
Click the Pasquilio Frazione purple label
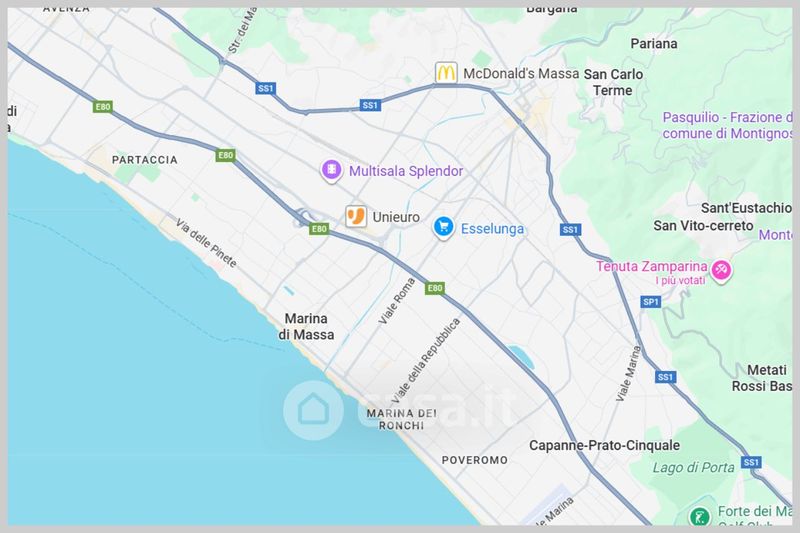click(727, 125)
